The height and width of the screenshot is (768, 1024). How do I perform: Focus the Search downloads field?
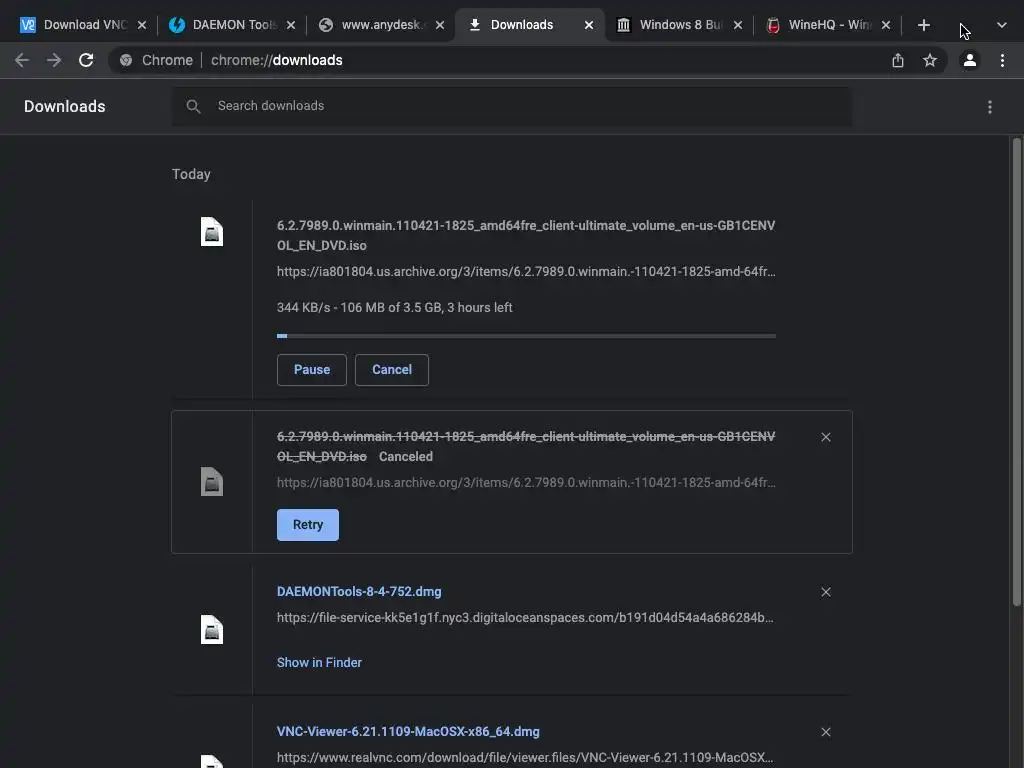pyautogui.click(x=512, y=106)
